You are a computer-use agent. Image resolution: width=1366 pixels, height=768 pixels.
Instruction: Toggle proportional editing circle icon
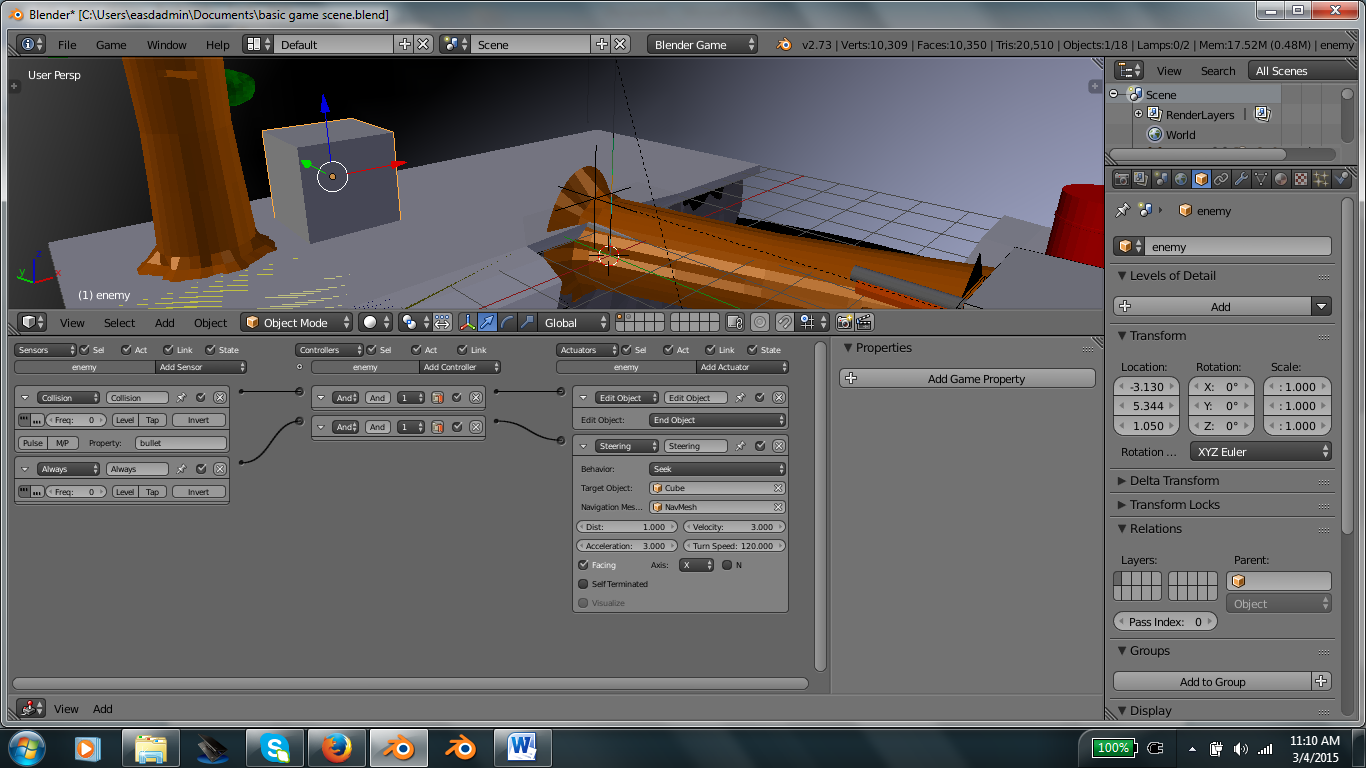(760, 322)
